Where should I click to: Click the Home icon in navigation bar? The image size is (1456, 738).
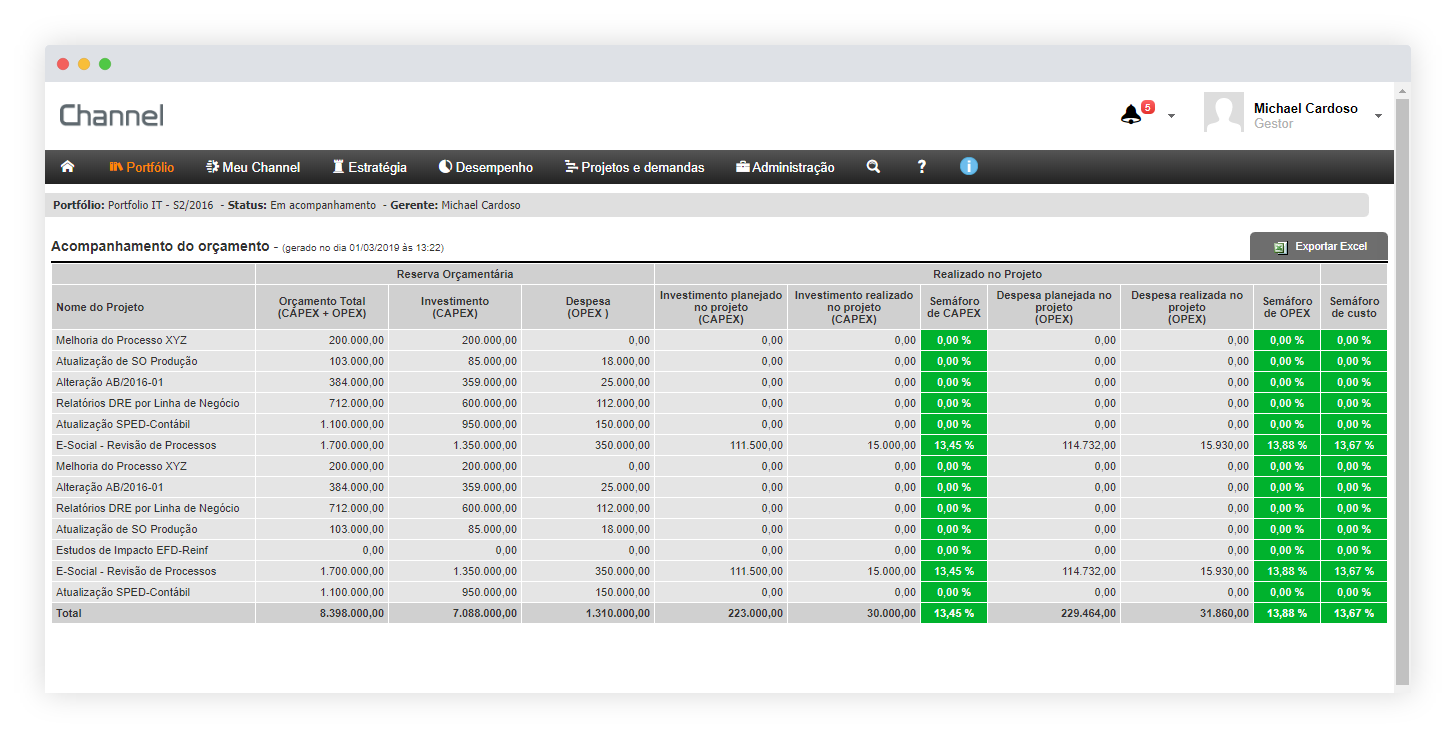coord(68,167)
